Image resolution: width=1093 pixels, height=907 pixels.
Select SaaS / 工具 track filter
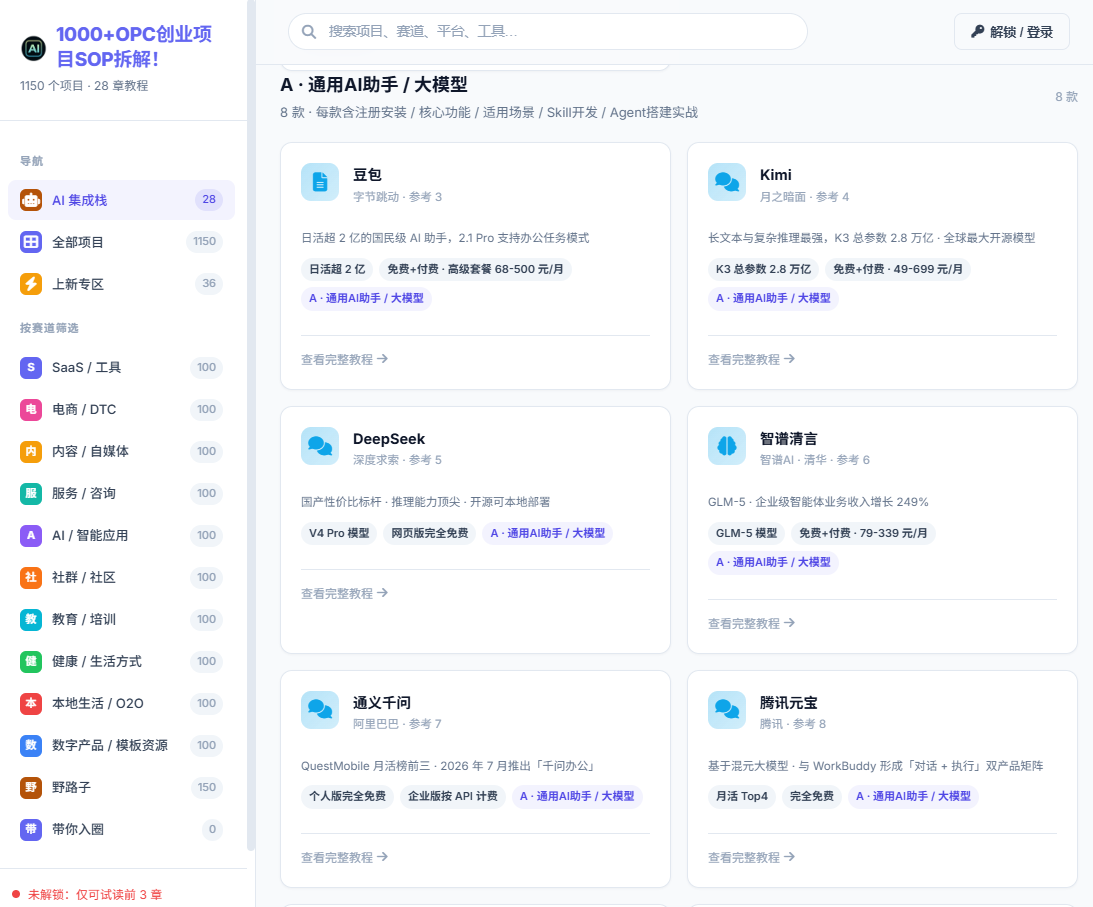121,367
